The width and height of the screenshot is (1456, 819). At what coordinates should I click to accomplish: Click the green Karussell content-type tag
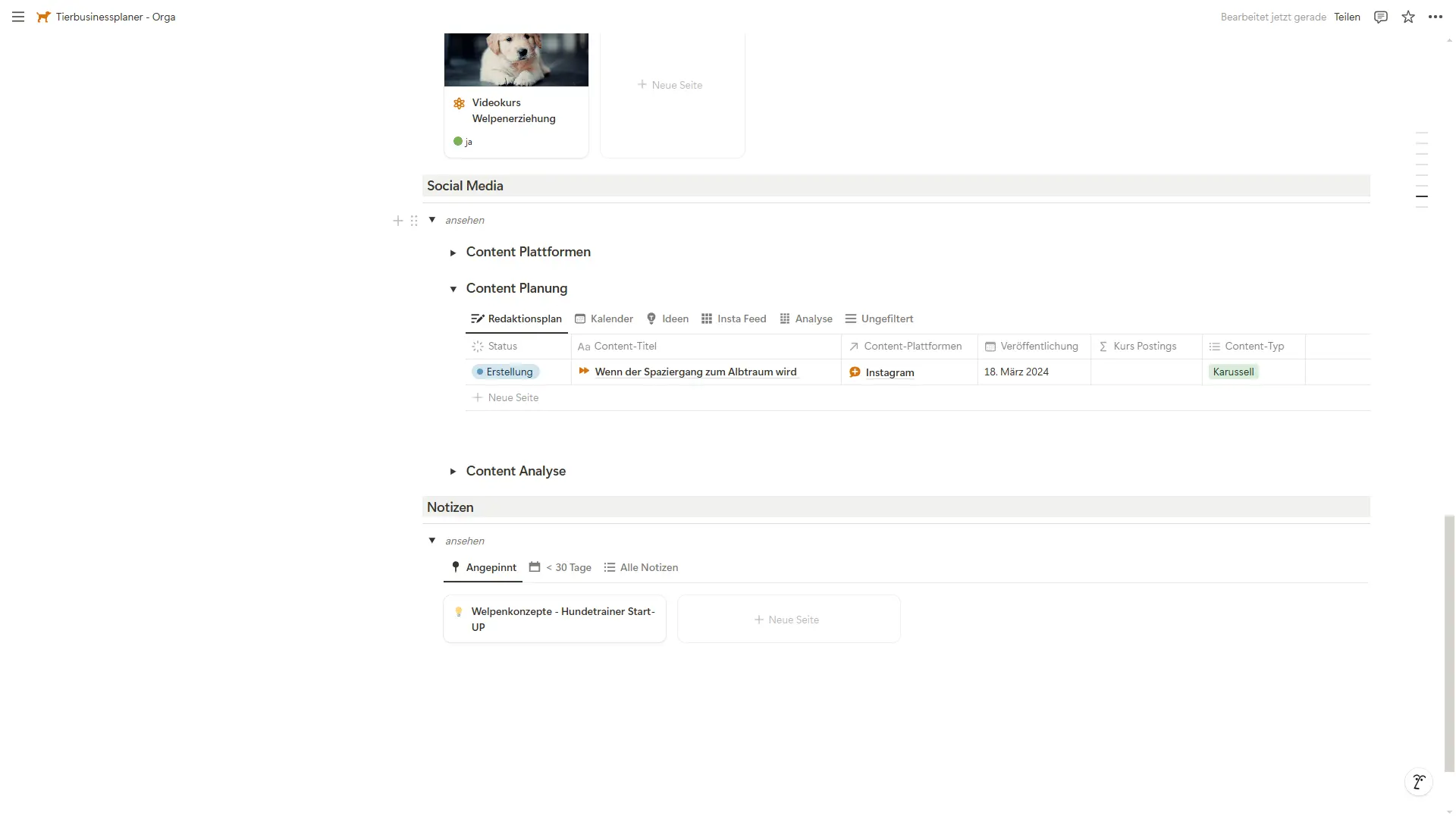(x=1234, y=372)
